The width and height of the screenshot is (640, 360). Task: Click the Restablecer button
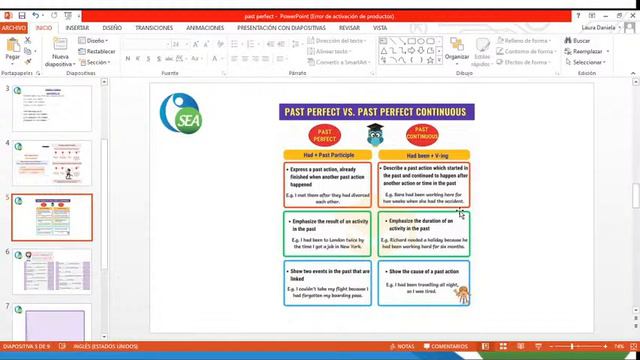(x=97, y=51)
